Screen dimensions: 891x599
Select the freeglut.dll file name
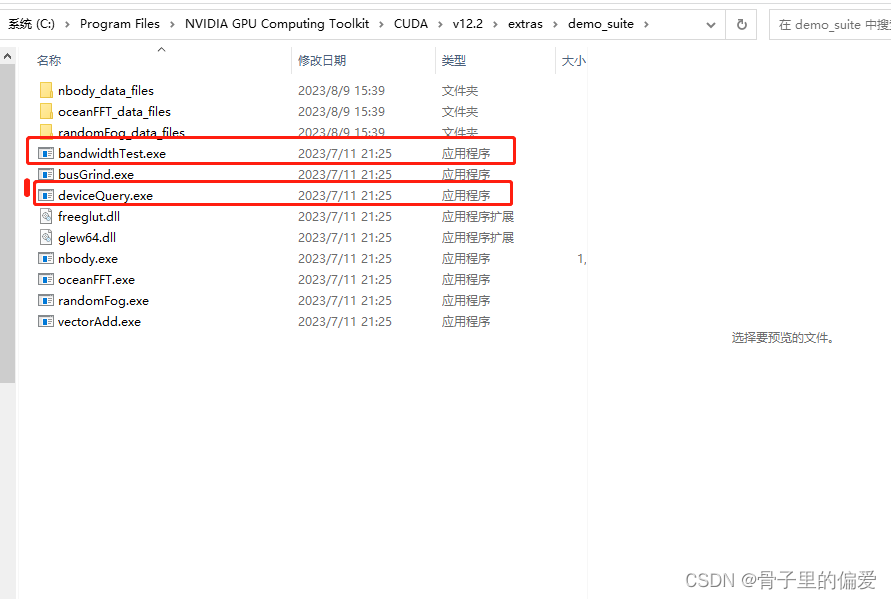[x=89, y=217]
